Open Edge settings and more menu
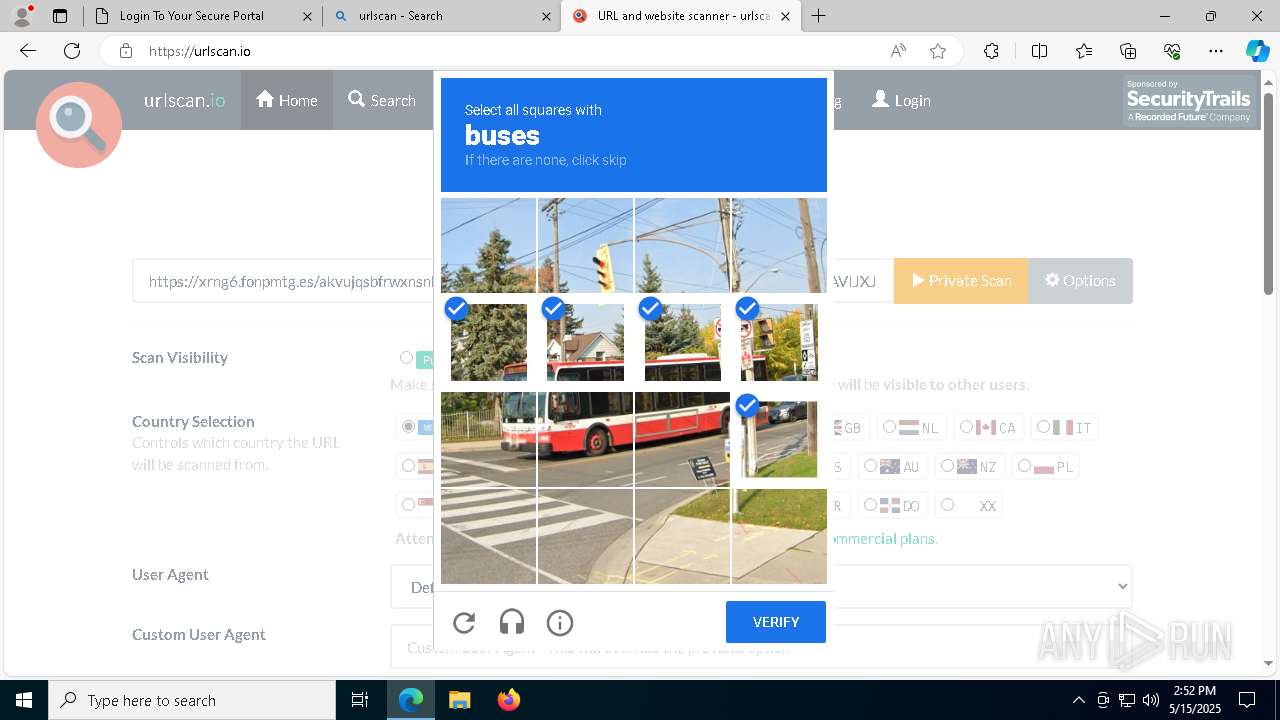The height and width of the screenshot is (720, 1280). click(1216, 51)
